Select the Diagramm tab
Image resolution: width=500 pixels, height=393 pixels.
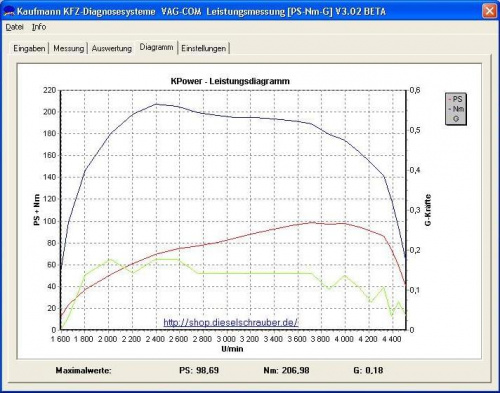point(156,47)
